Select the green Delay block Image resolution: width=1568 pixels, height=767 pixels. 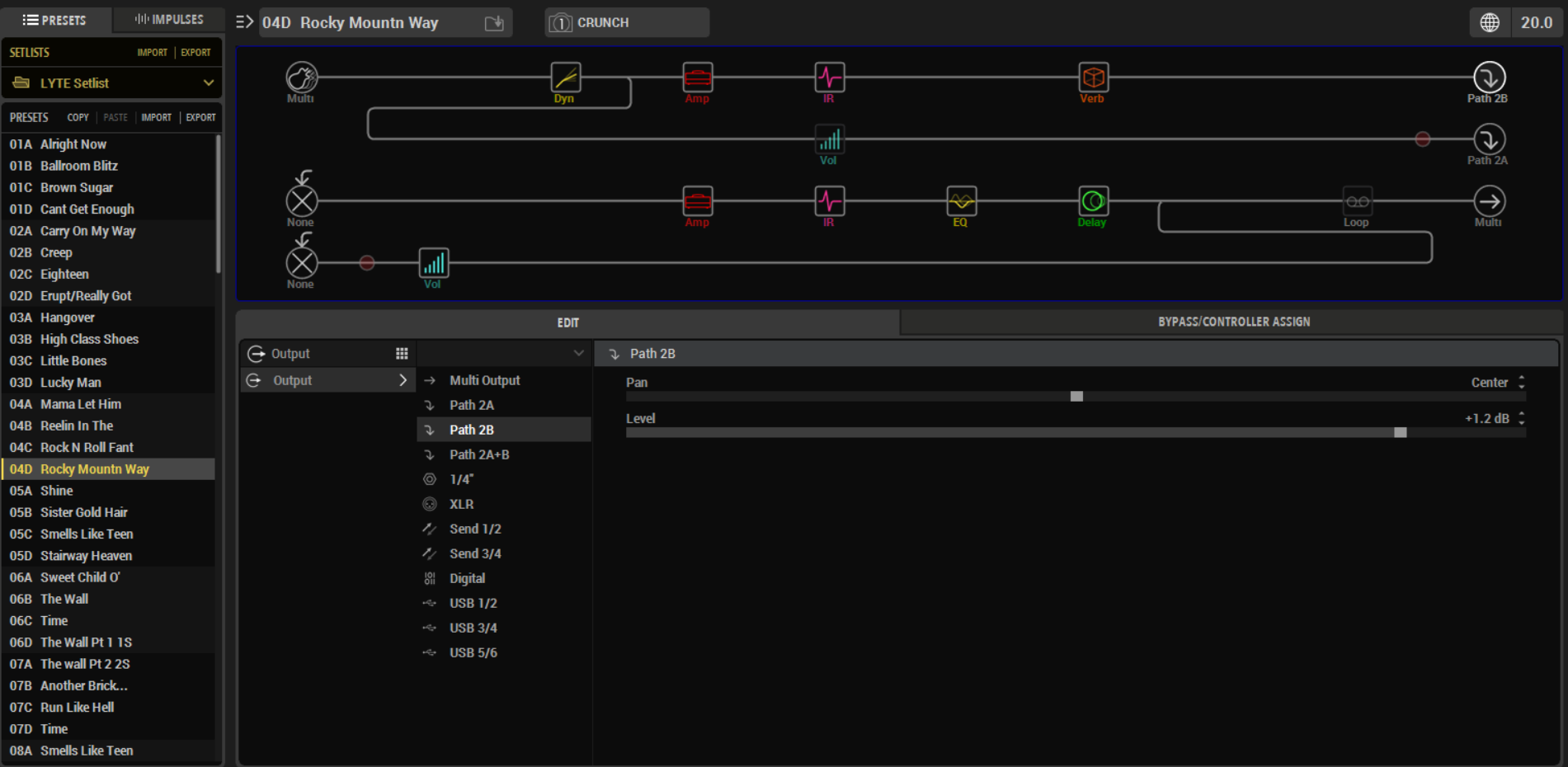[x=1093, y=201]
